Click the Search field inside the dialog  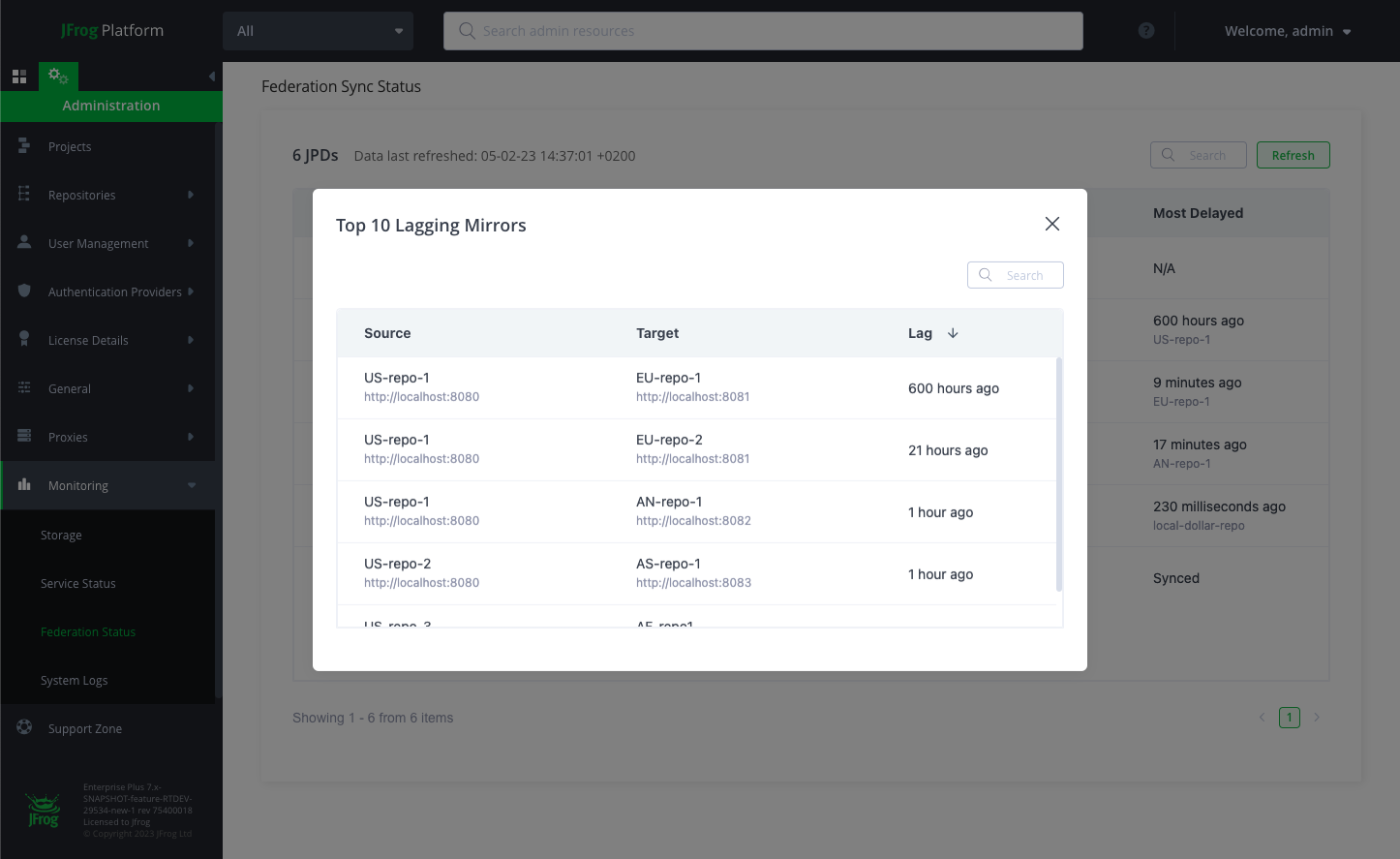coord(1016,275)
